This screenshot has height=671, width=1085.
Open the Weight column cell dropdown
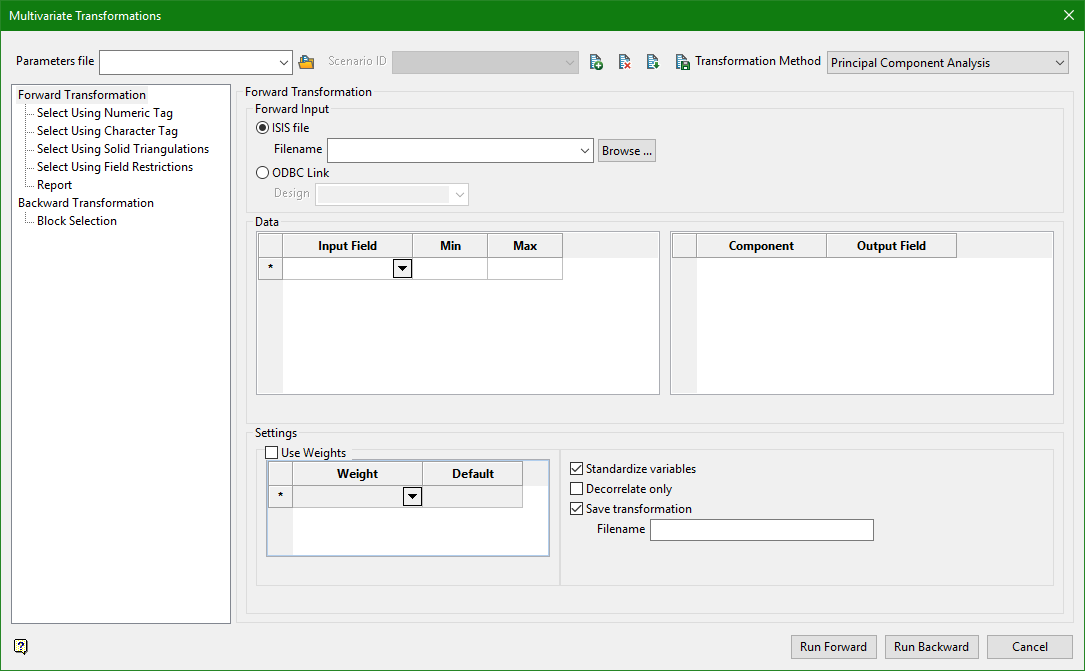coord(412,496)
